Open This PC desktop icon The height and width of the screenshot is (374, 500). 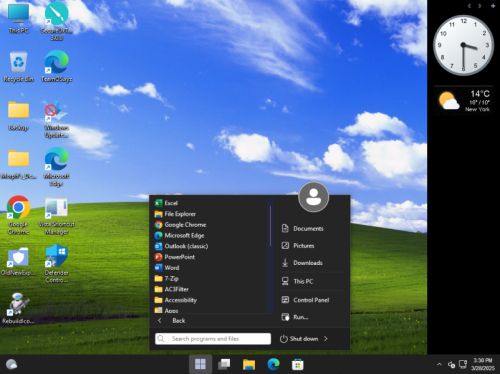click(x=18, y=18)
